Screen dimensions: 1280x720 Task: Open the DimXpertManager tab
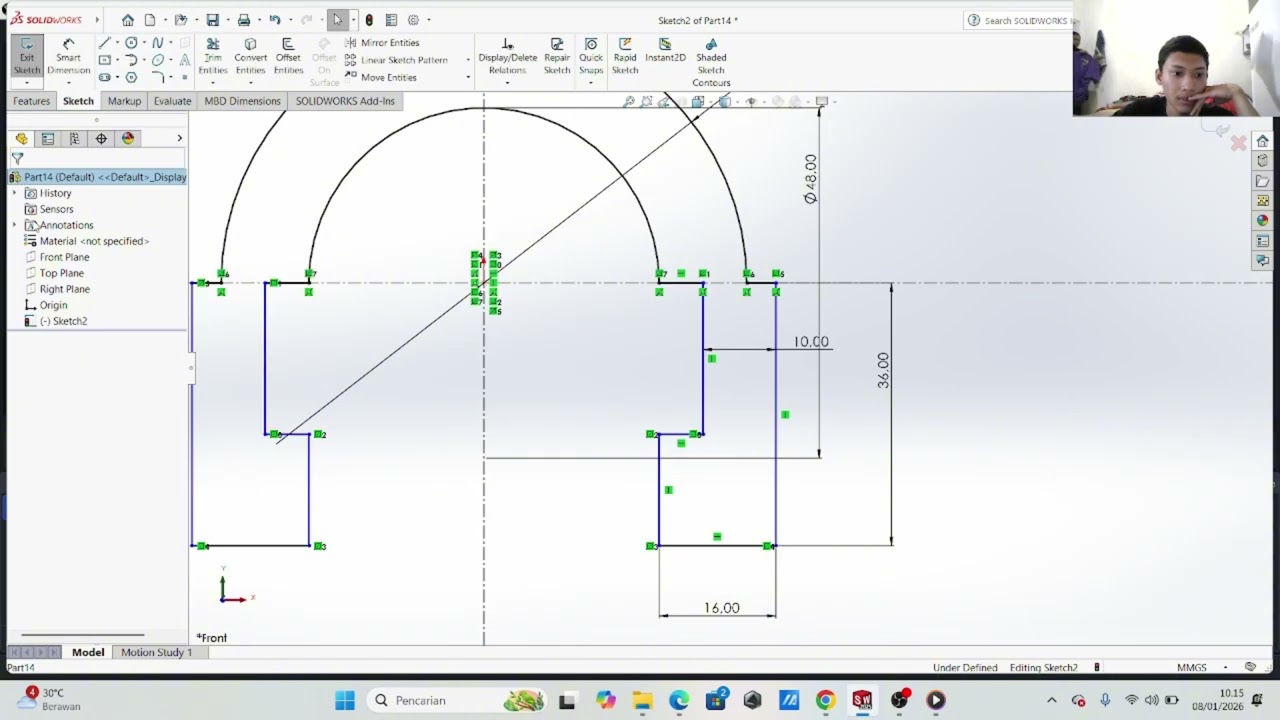click(x=101, y=139)
